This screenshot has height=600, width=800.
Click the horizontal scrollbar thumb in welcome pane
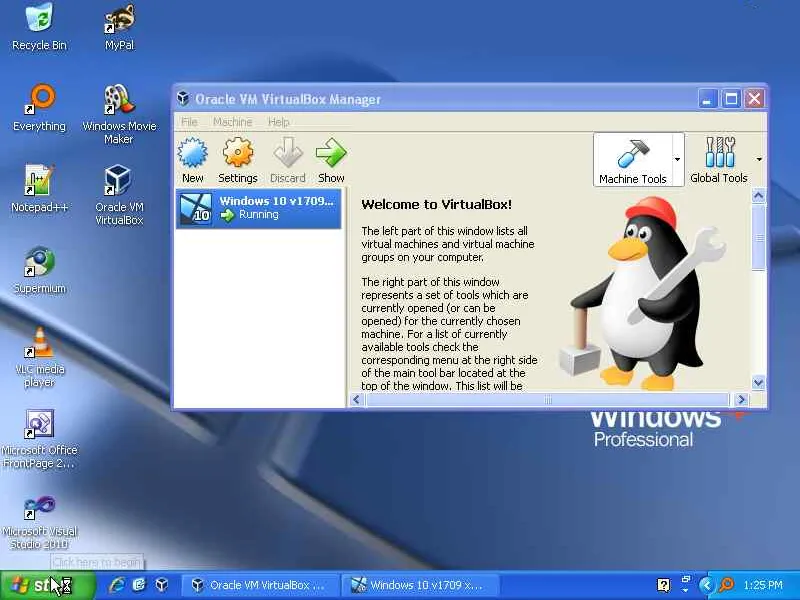[x=547, y=399]
